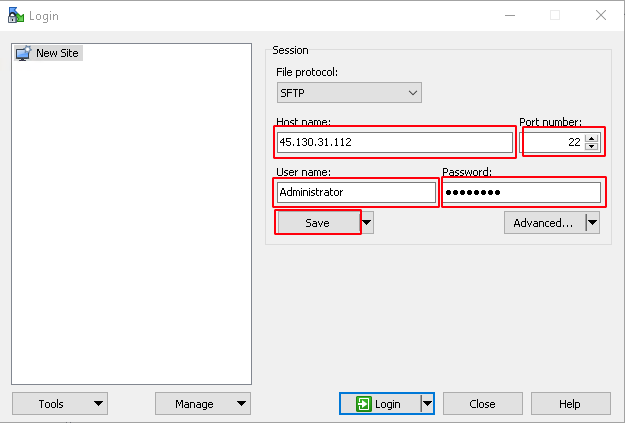This screenshot has height=423, width=625.
Task: Expand the Advanced button dropdown arrow
Action: (592, 223)
